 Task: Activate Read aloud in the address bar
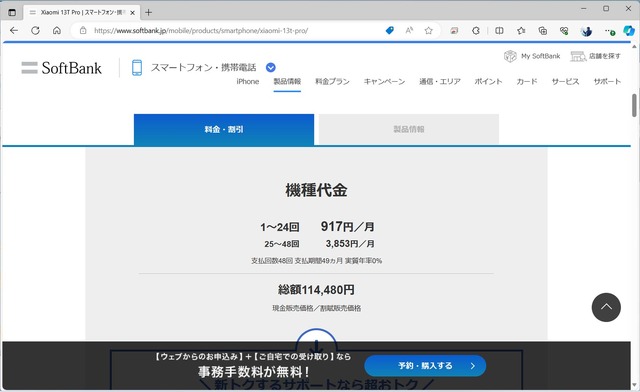click(409, 31)
